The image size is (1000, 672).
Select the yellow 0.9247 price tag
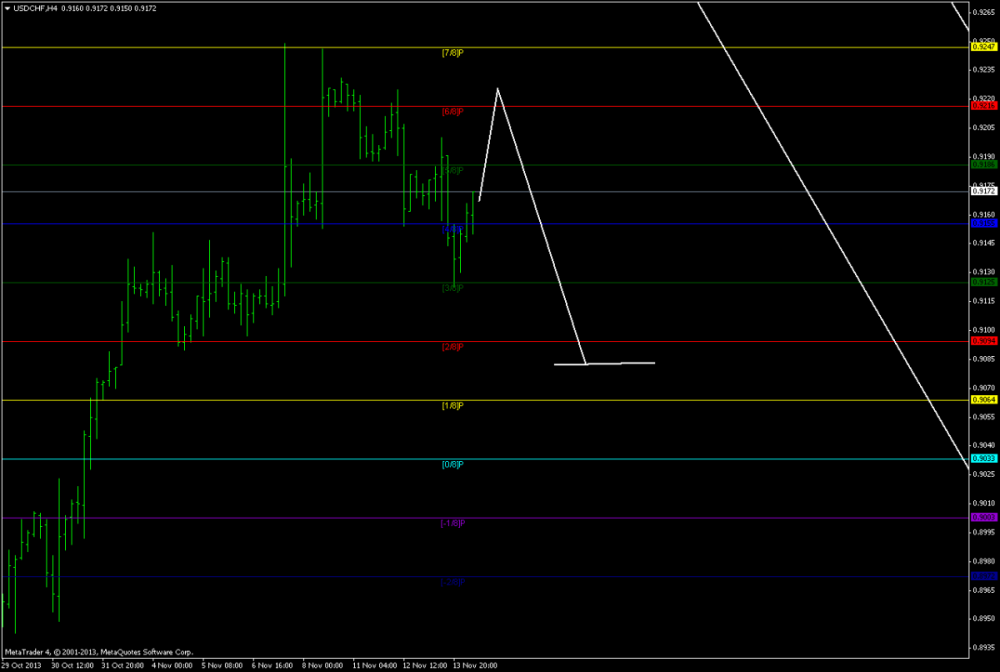pyautogui.click(x=984, y=47)
